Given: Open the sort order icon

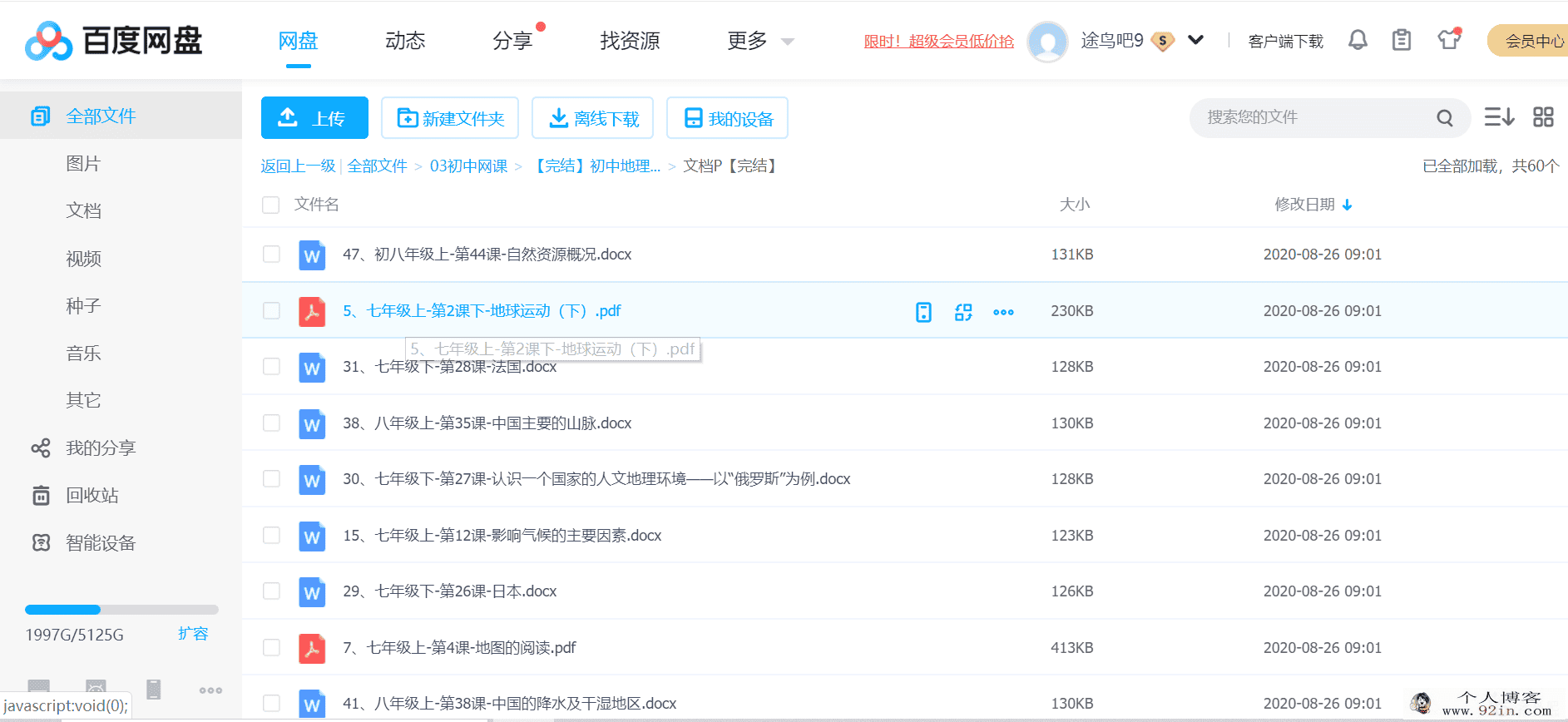Looking at the screenshot, I should point(1499,117).
